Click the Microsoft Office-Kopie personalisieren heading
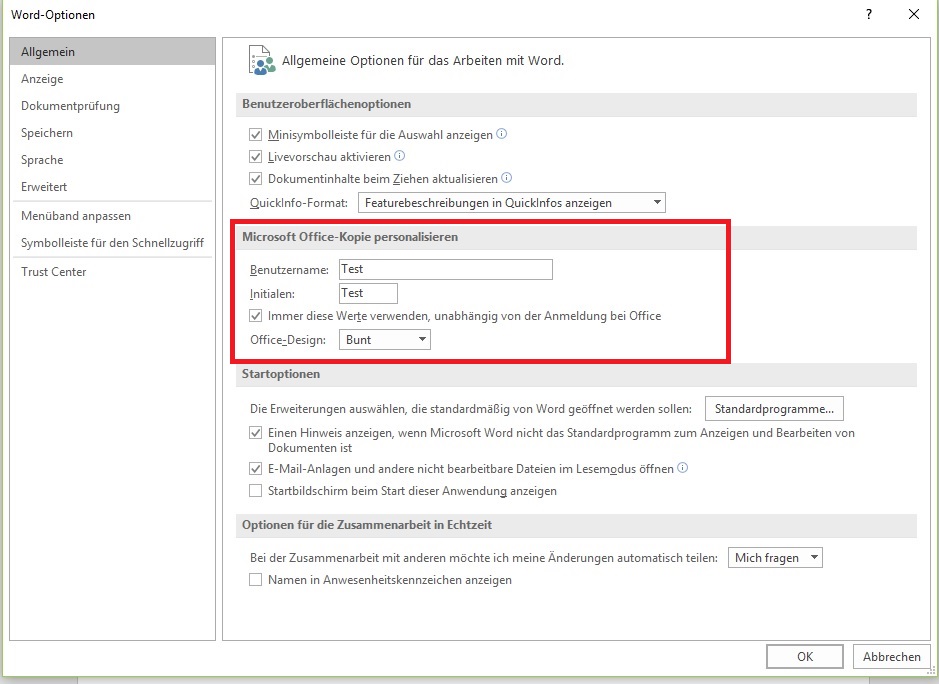The image size is (939, 684). (350, 237)
